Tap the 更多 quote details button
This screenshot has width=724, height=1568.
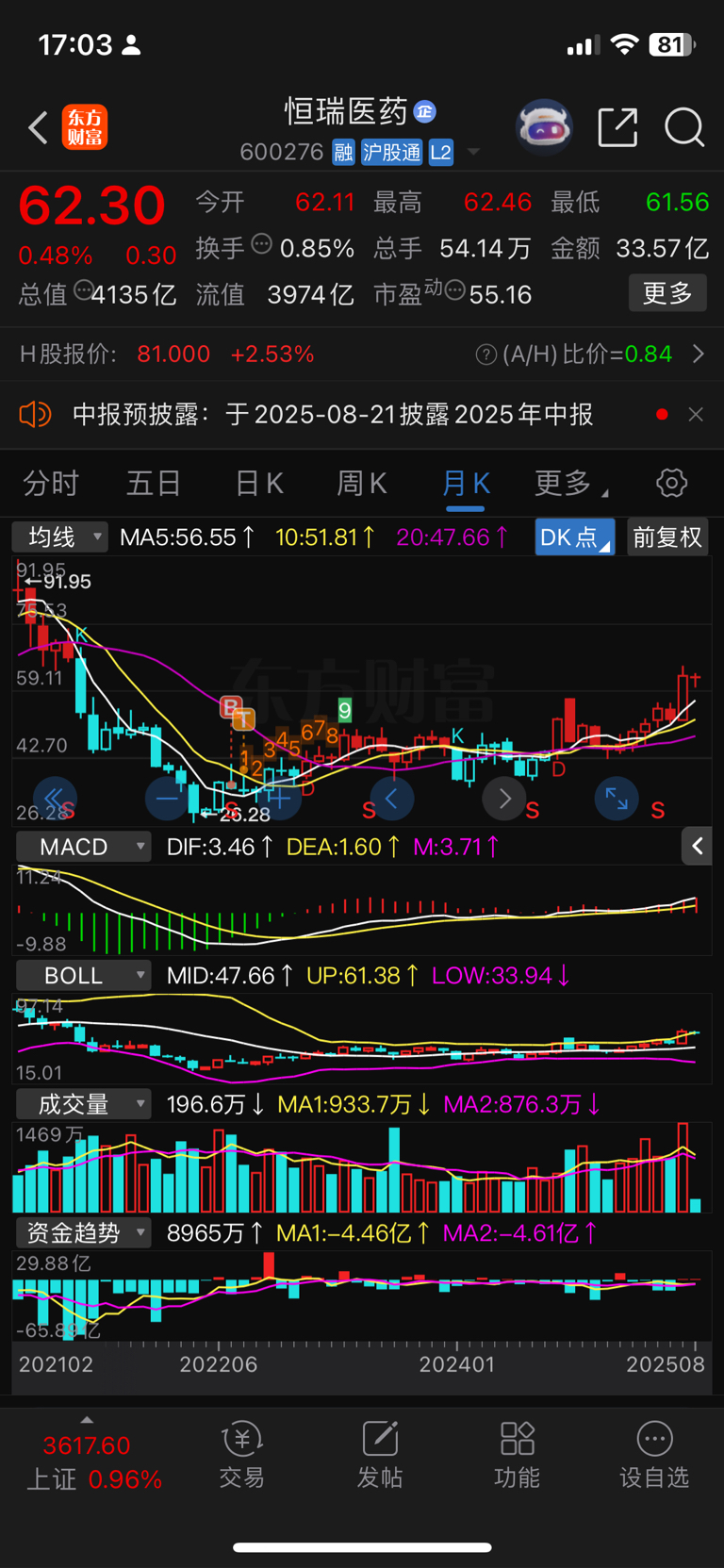tap(667, 293)
